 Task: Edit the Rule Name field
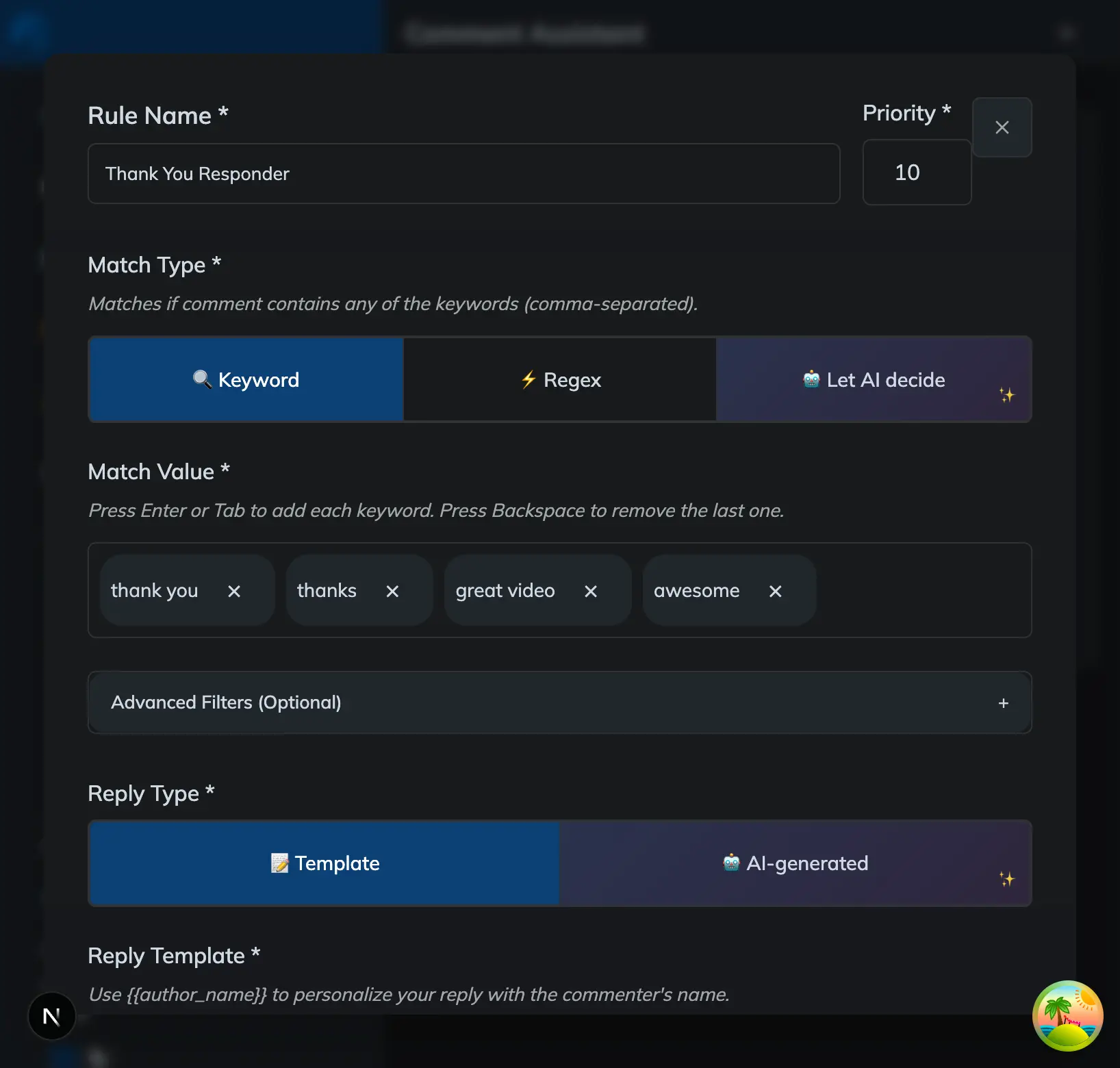click(x=463, y=173)
